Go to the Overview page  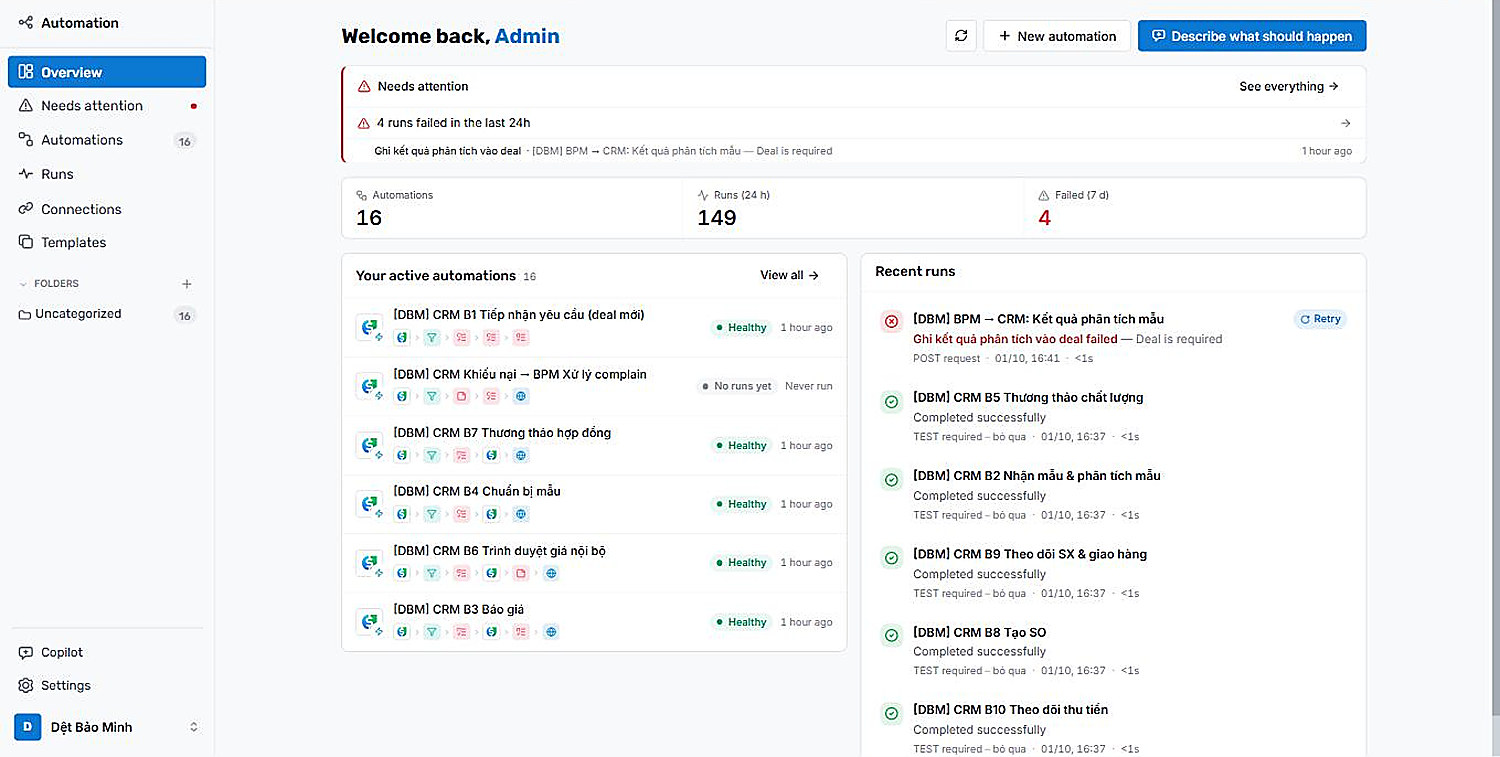tap(107, 72)
